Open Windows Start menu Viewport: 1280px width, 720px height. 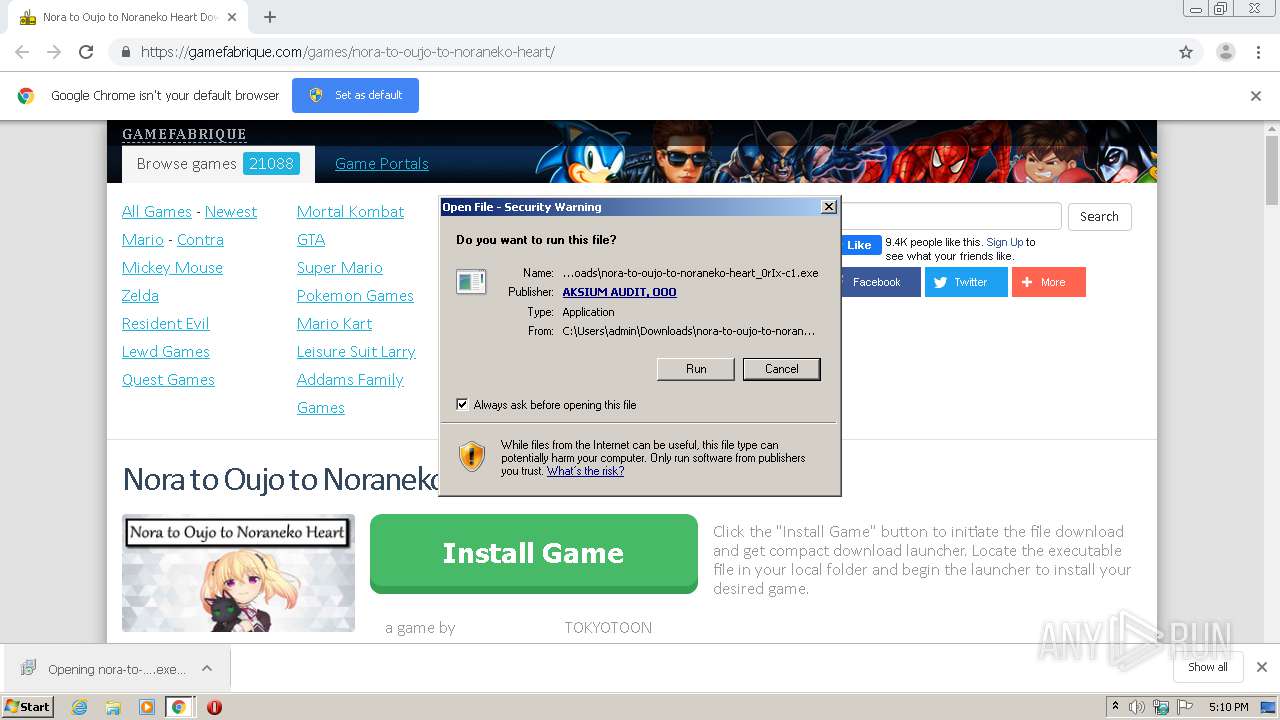28,707
